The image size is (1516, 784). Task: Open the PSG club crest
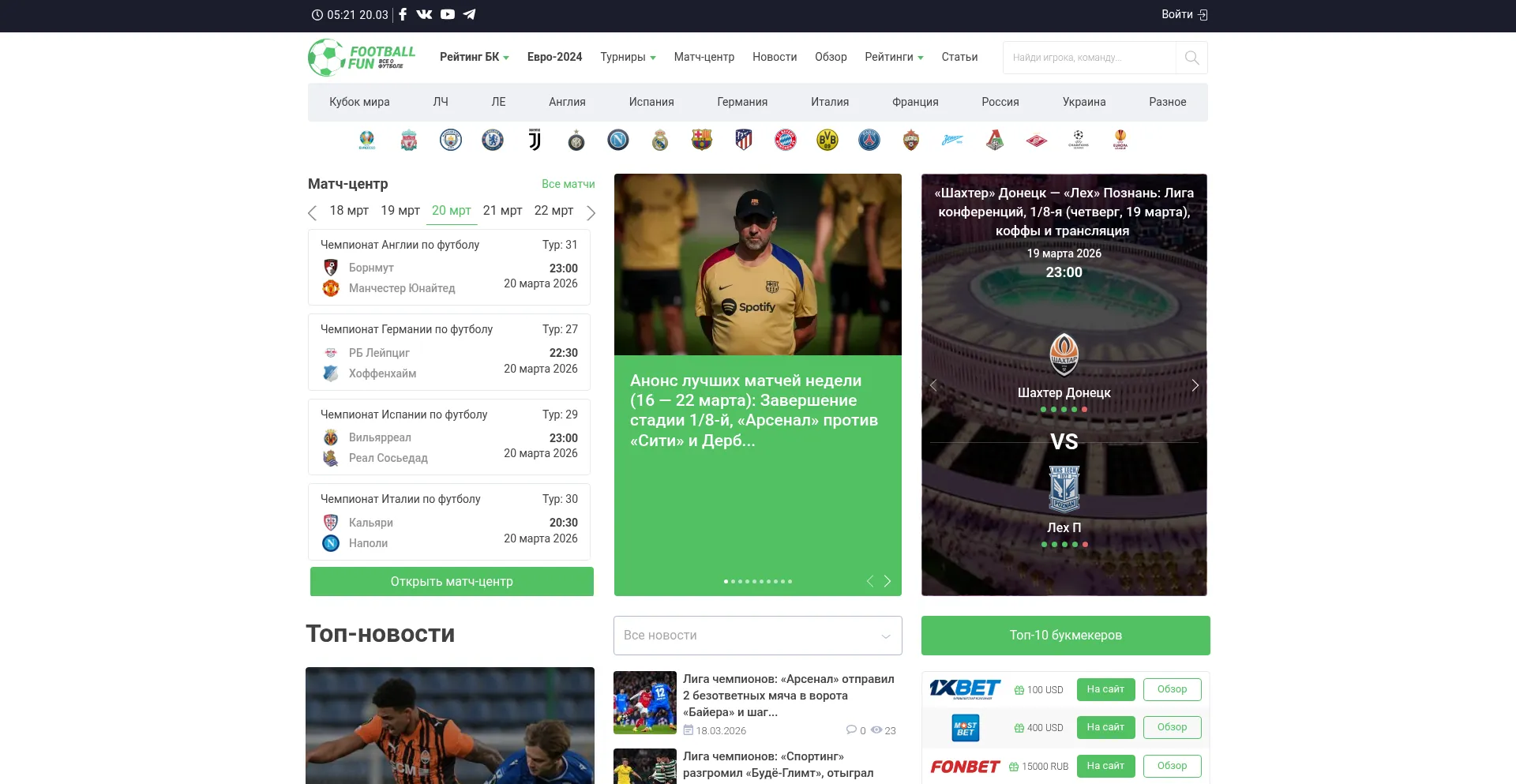tap(869, 140)
